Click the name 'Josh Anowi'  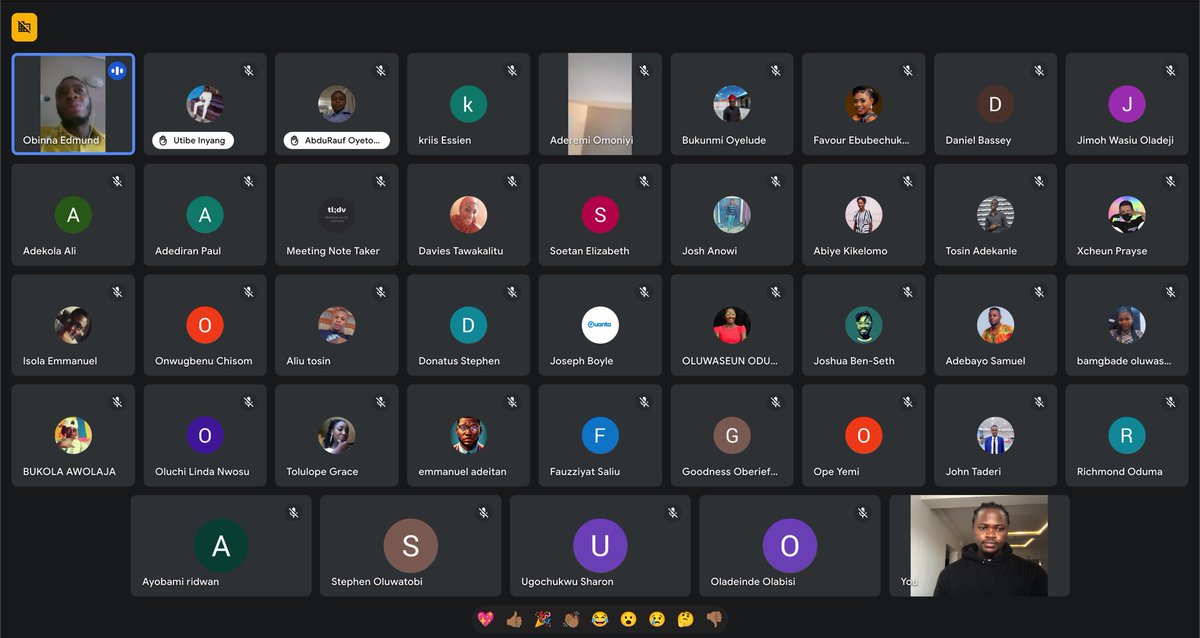[x=710, y=251]
